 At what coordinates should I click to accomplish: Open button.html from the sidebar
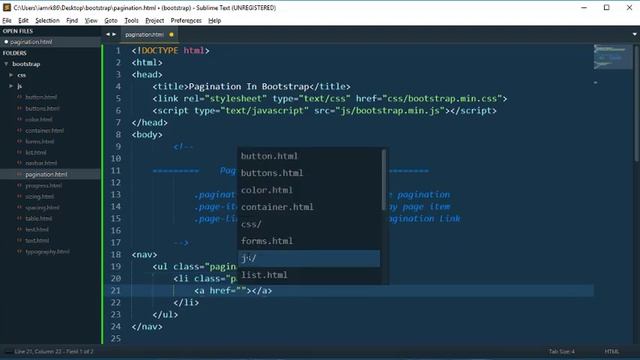(x=41, y=97)
